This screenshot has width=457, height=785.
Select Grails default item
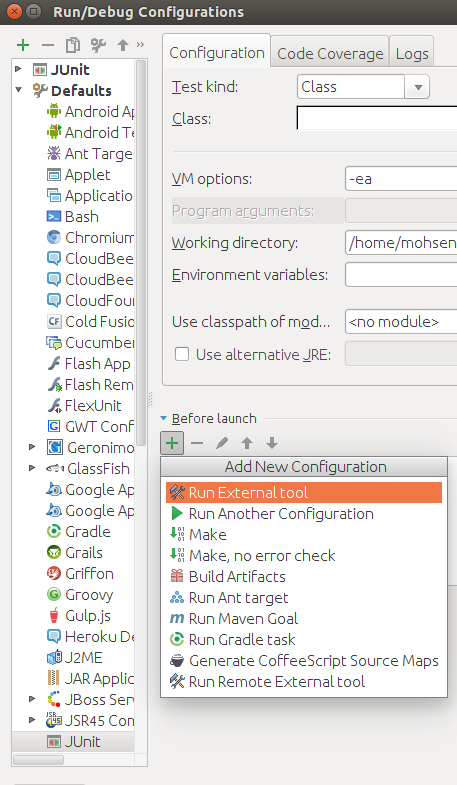coord(75,552)
